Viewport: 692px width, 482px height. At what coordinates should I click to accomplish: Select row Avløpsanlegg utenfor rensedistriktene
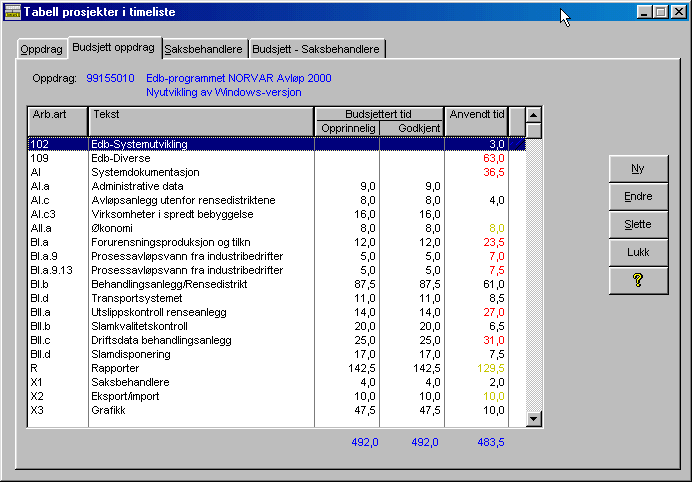tap(277, 200)
